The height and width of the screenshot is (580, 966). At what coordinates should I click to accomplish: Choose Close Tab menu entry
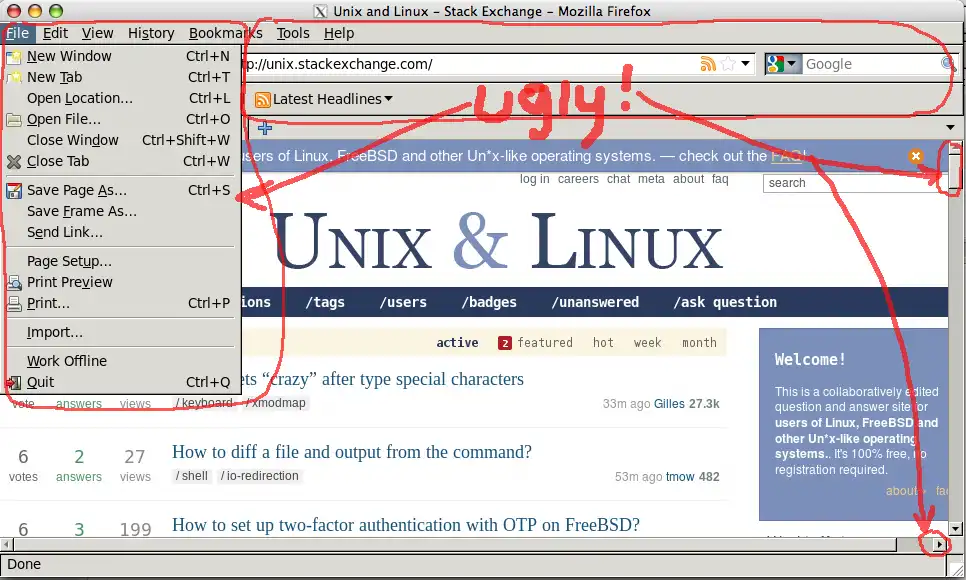(121, 161)
